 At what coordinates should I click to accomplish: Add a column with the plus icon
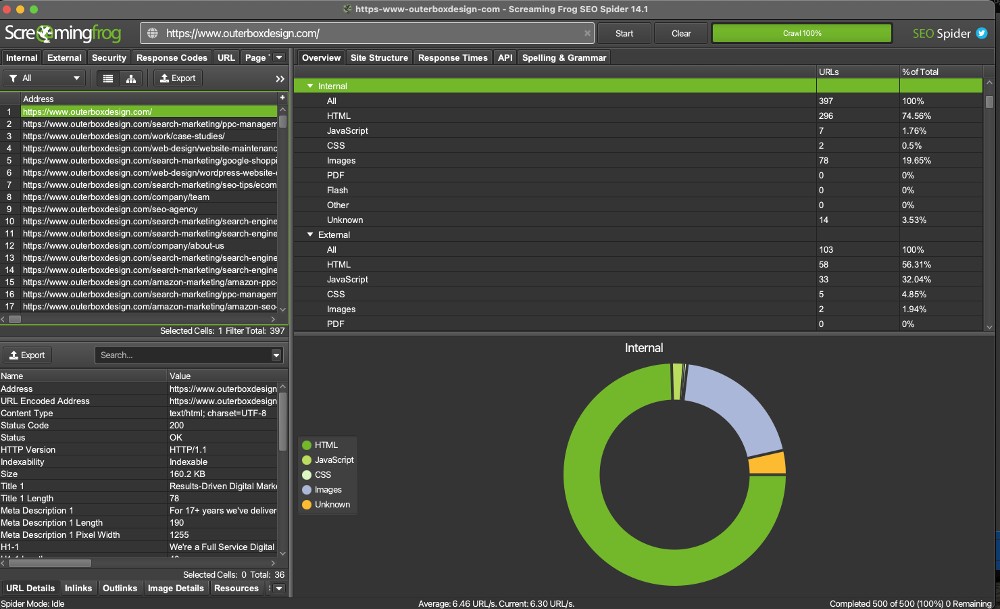tap(282, 98)
